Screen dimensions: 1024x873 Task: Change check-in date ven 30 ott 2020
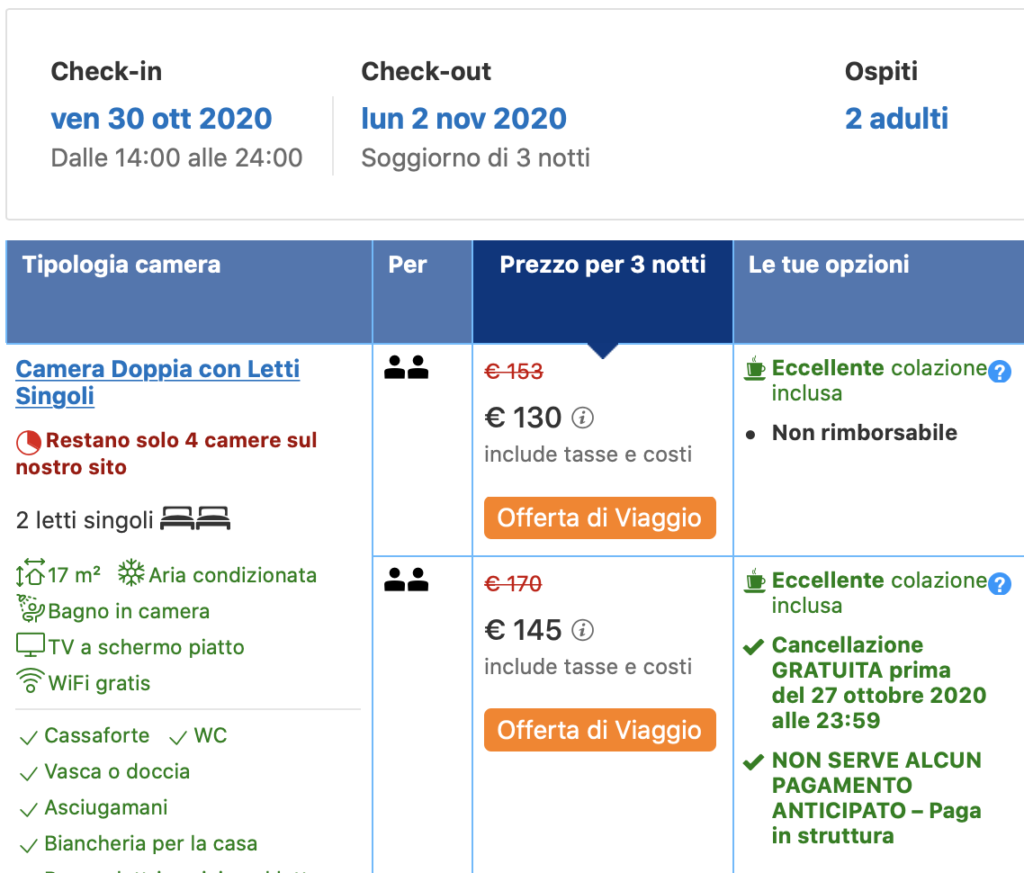[161, 119]
